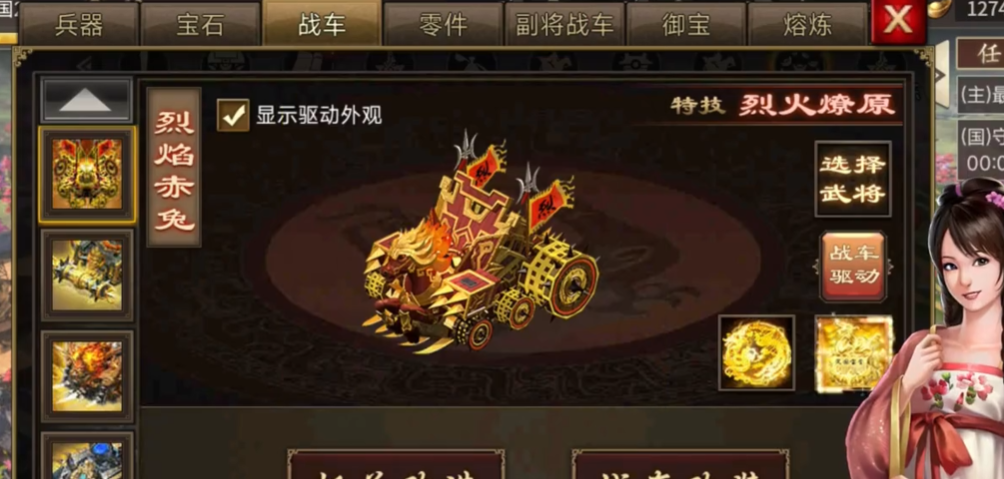Click the gold ingot currency icon

click(x=939, y=8)
